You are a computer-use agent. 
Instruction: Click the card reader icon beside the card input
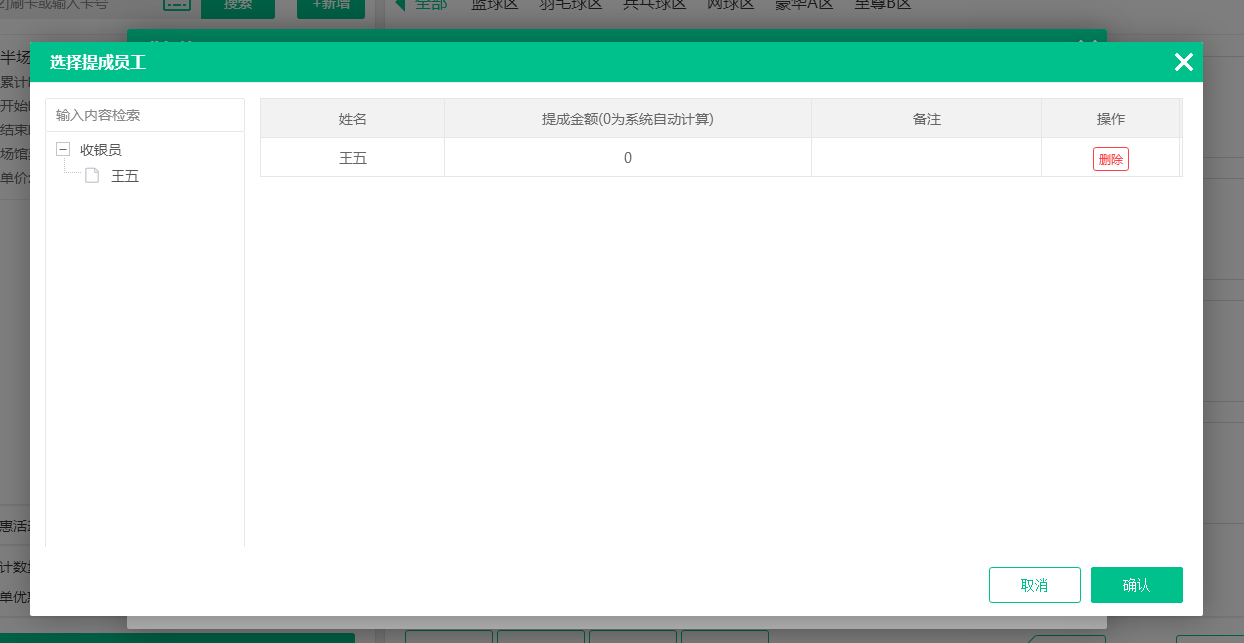coord(176,4)
